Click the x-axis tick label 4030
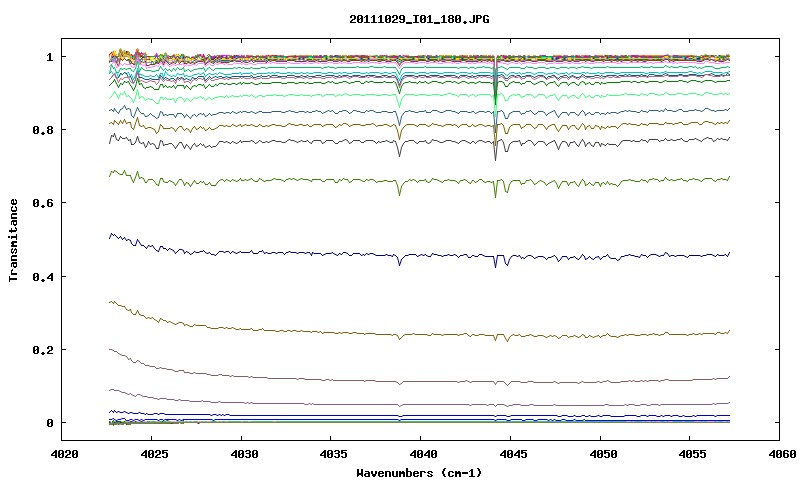The height and width of the screenshot is (480, 800). 244,454
